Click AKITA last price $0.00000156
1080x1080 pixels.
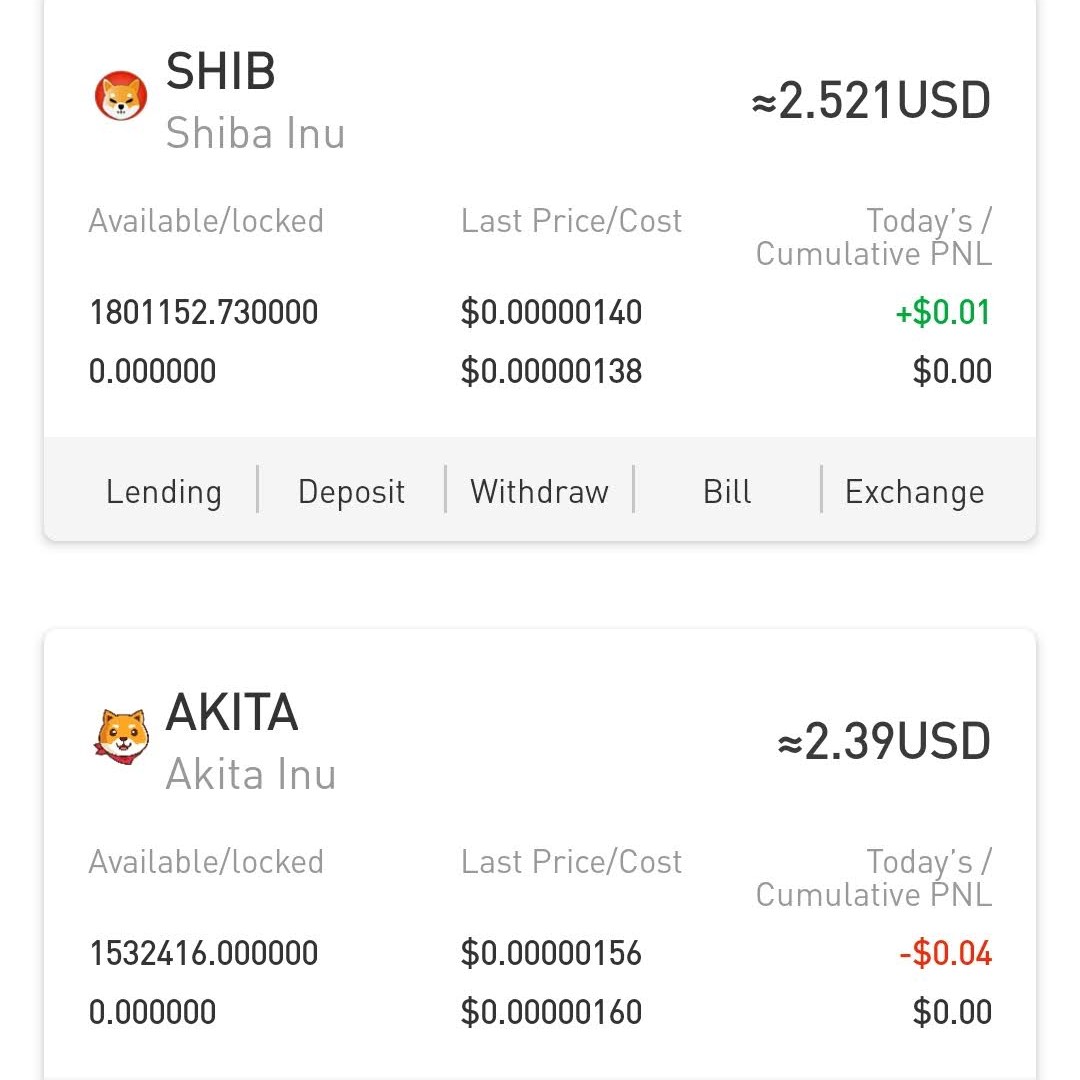coord(551,953)
